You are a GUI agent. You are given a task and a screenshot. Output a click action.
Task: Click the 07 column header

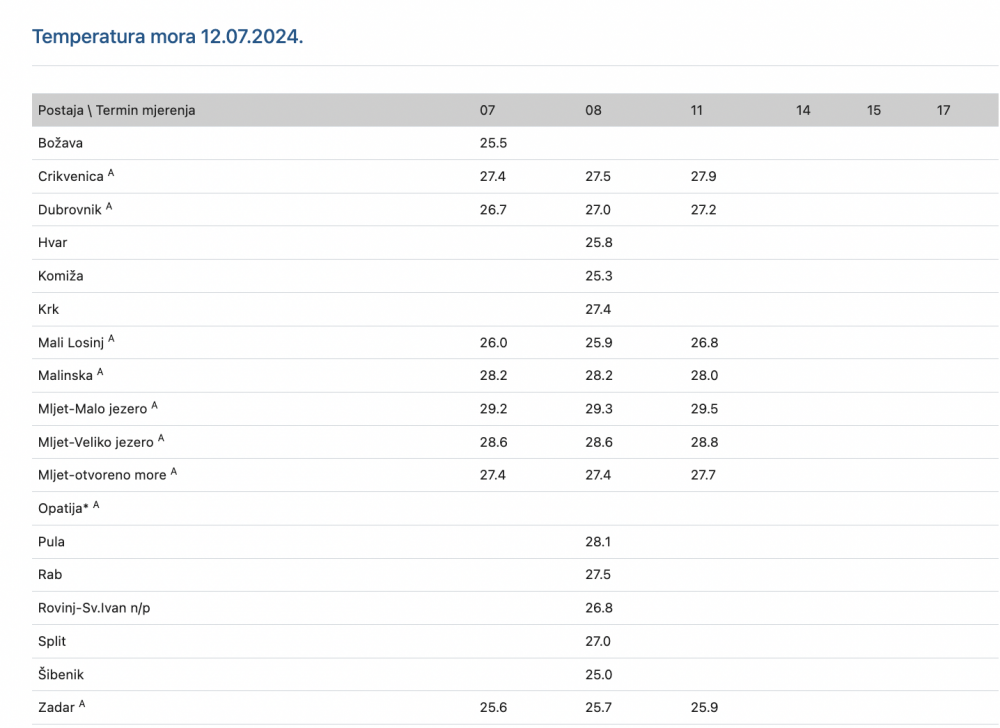tap(487, 110)
